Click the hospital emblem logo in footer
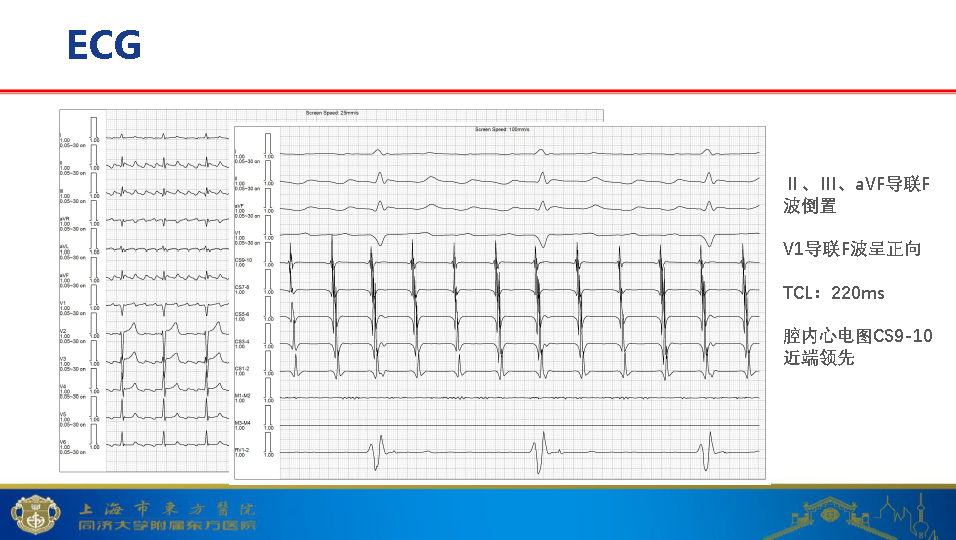The width and height of the screenshot is (956, 540). click(29, 515)
